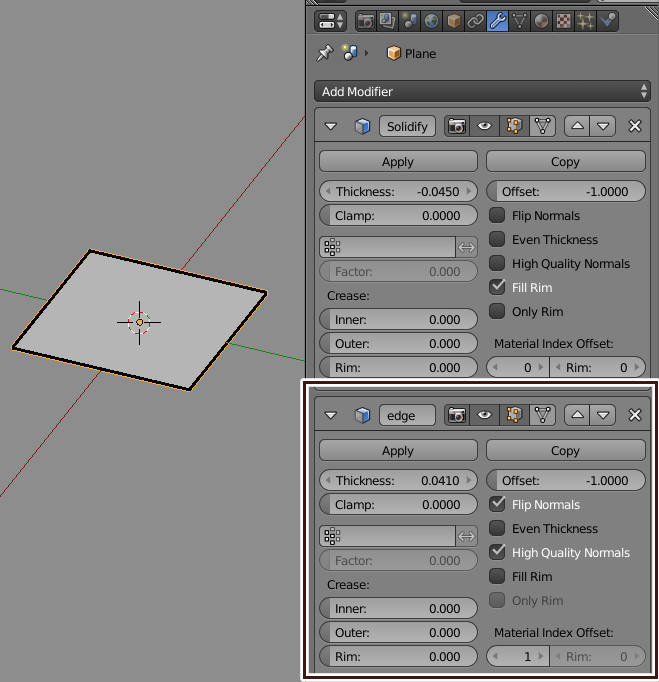Toggle viewport eye for edge modifier
This screenshot has height=682, width=659.
point(485,415)
